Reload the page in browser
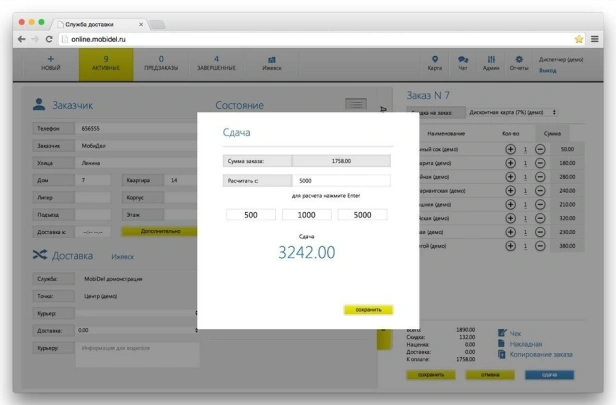Image resolution: width=616 pixels, height=405 pixels. click(x=48, y=38)
